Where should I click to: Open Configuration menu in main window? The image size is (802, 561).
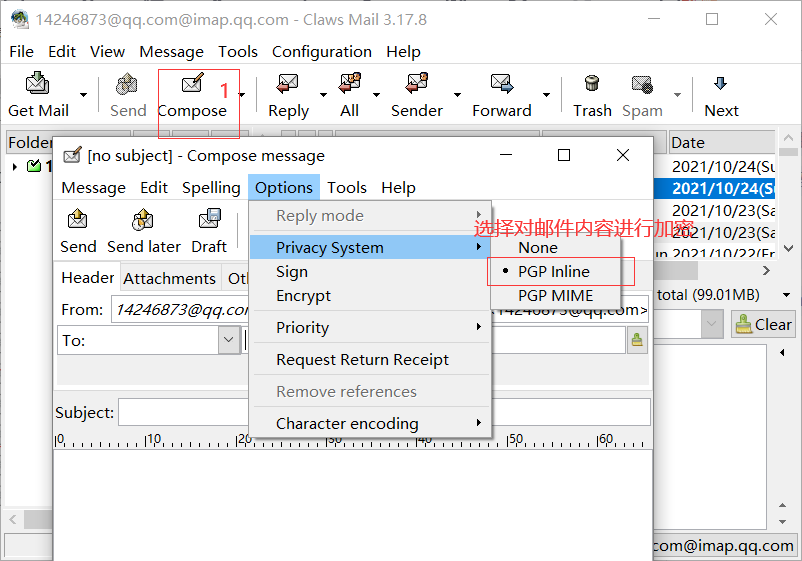coord(322,52)
